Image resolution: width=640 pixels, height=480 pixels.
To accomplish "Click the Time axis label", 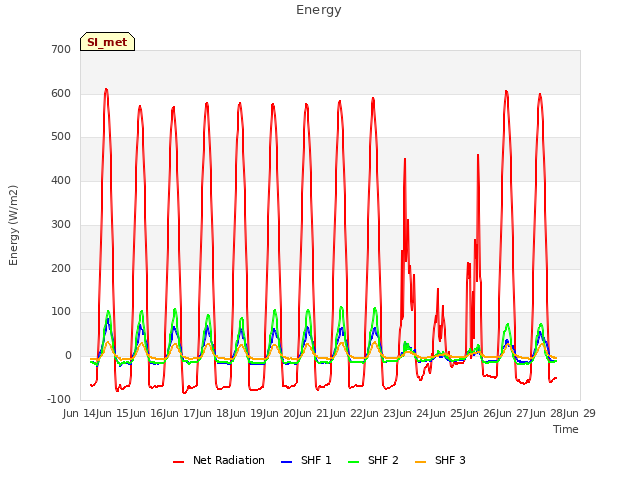I will [x=566, y=429].
